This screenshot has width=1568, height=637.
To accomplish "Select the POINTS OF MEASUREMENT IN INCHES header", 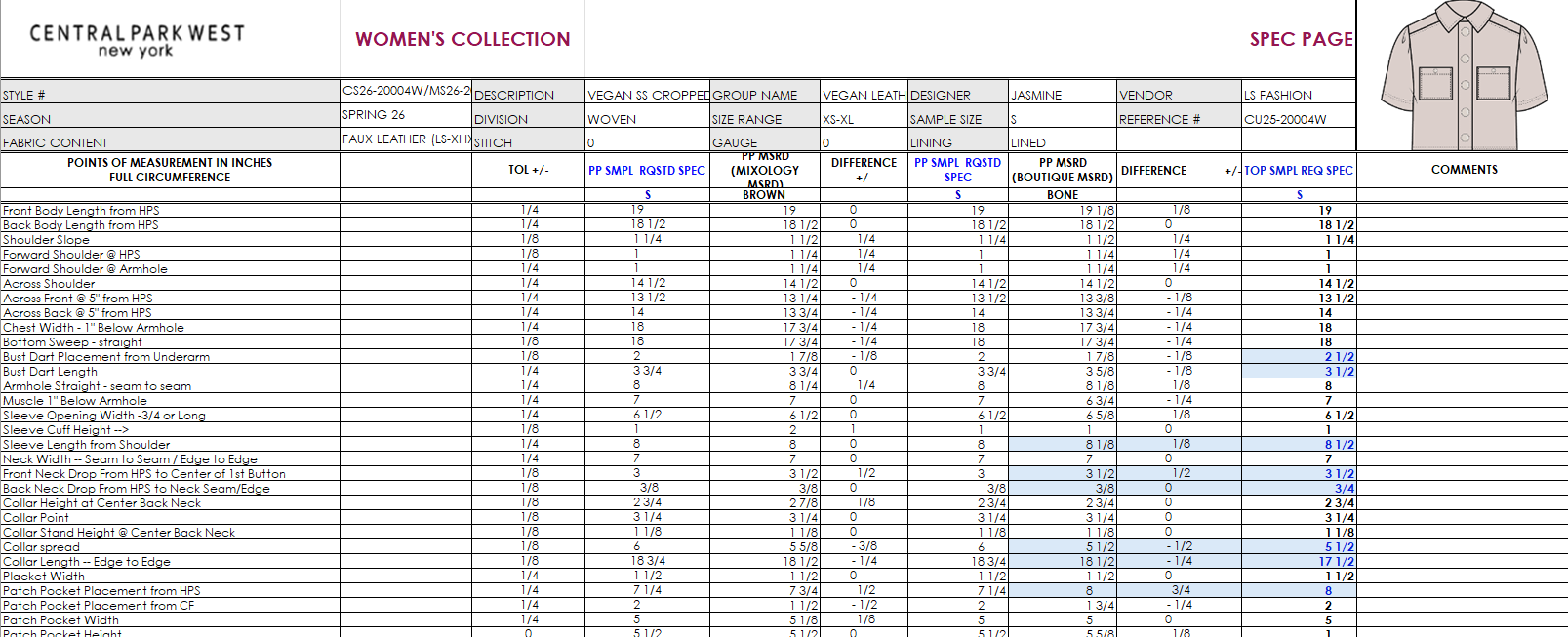I will pyautogui.click(x=170, y=170).
